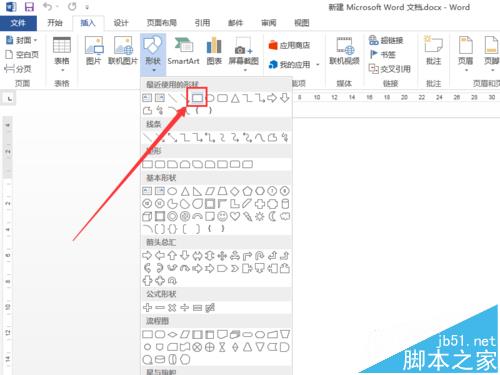This screenshot has width=500, height=375.
Task: Choose the flowchart decision diamond
Action: pos(172,334)
